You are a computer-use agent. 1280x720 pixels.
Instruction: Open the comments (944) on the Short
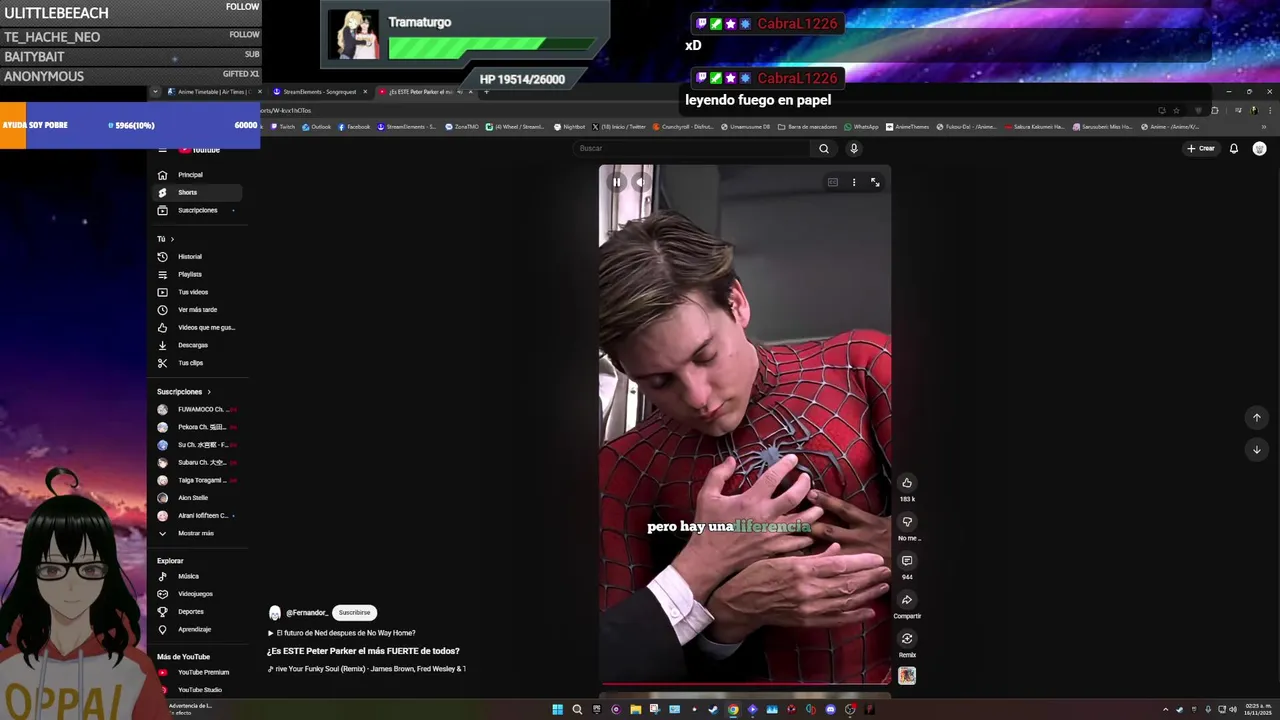click(907, 561)
